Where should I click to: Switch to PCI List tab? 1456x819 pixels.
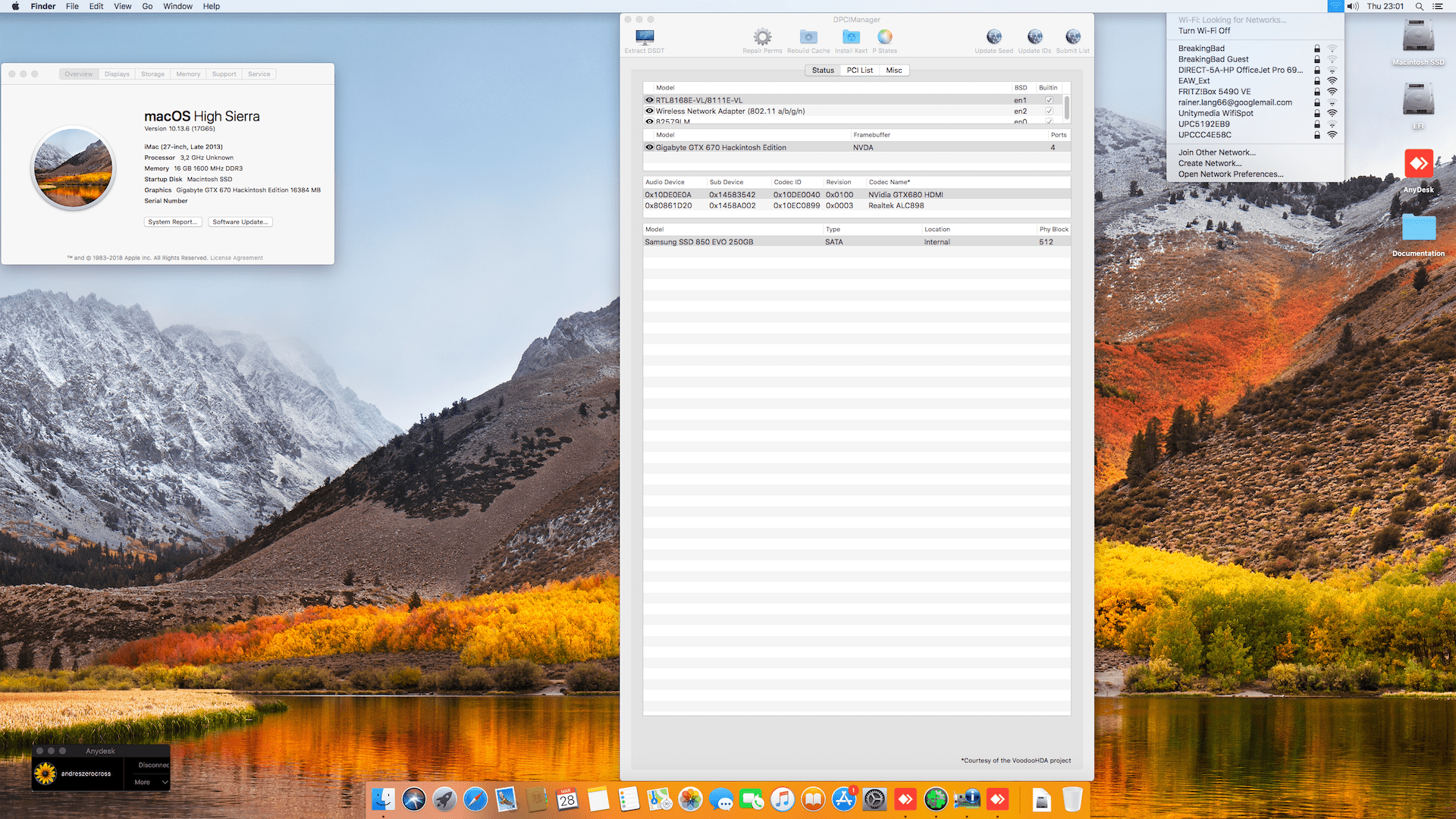pyautogui.click(x=860, y=71)
